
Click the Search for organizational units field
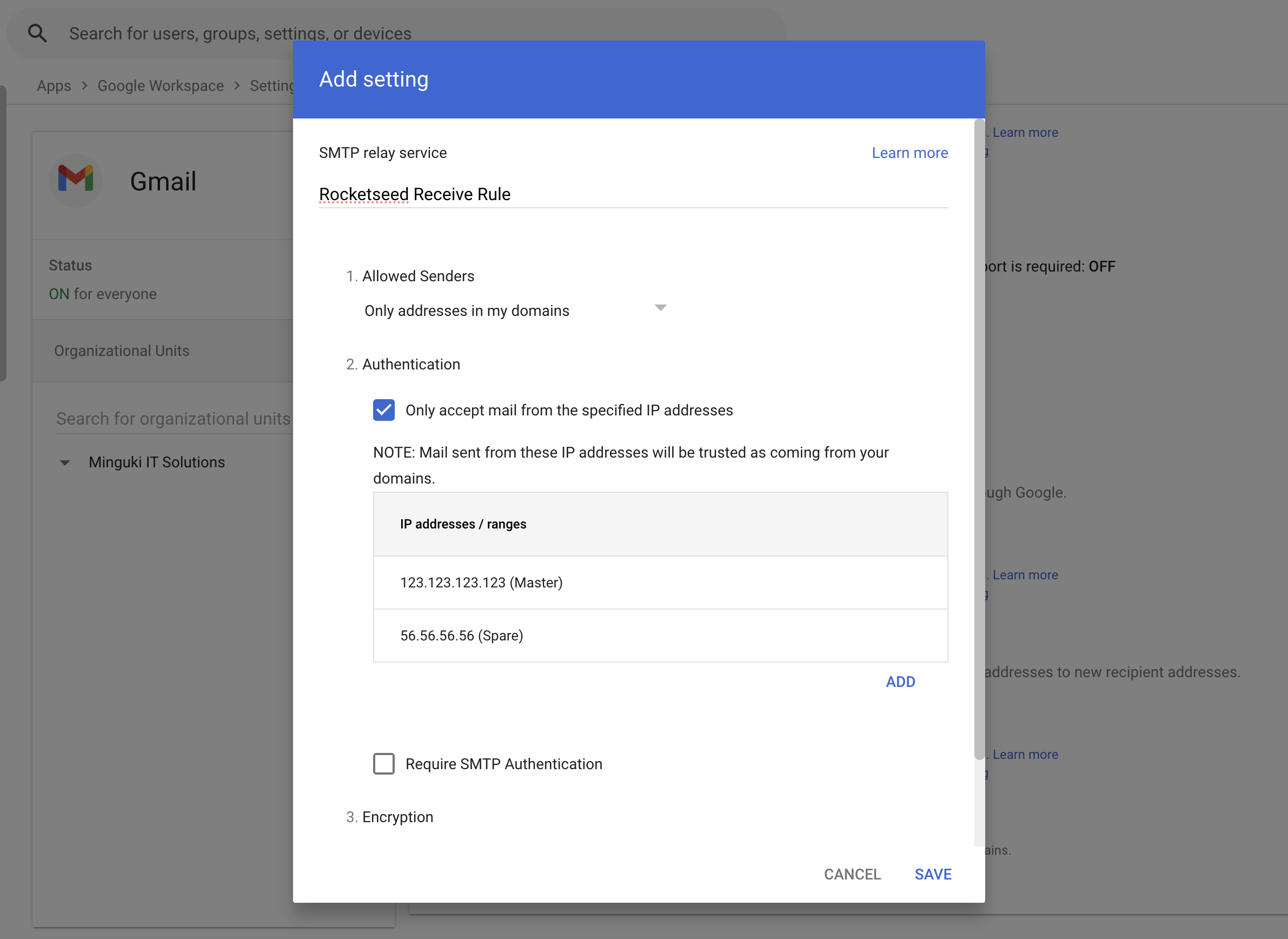(173, 419)
